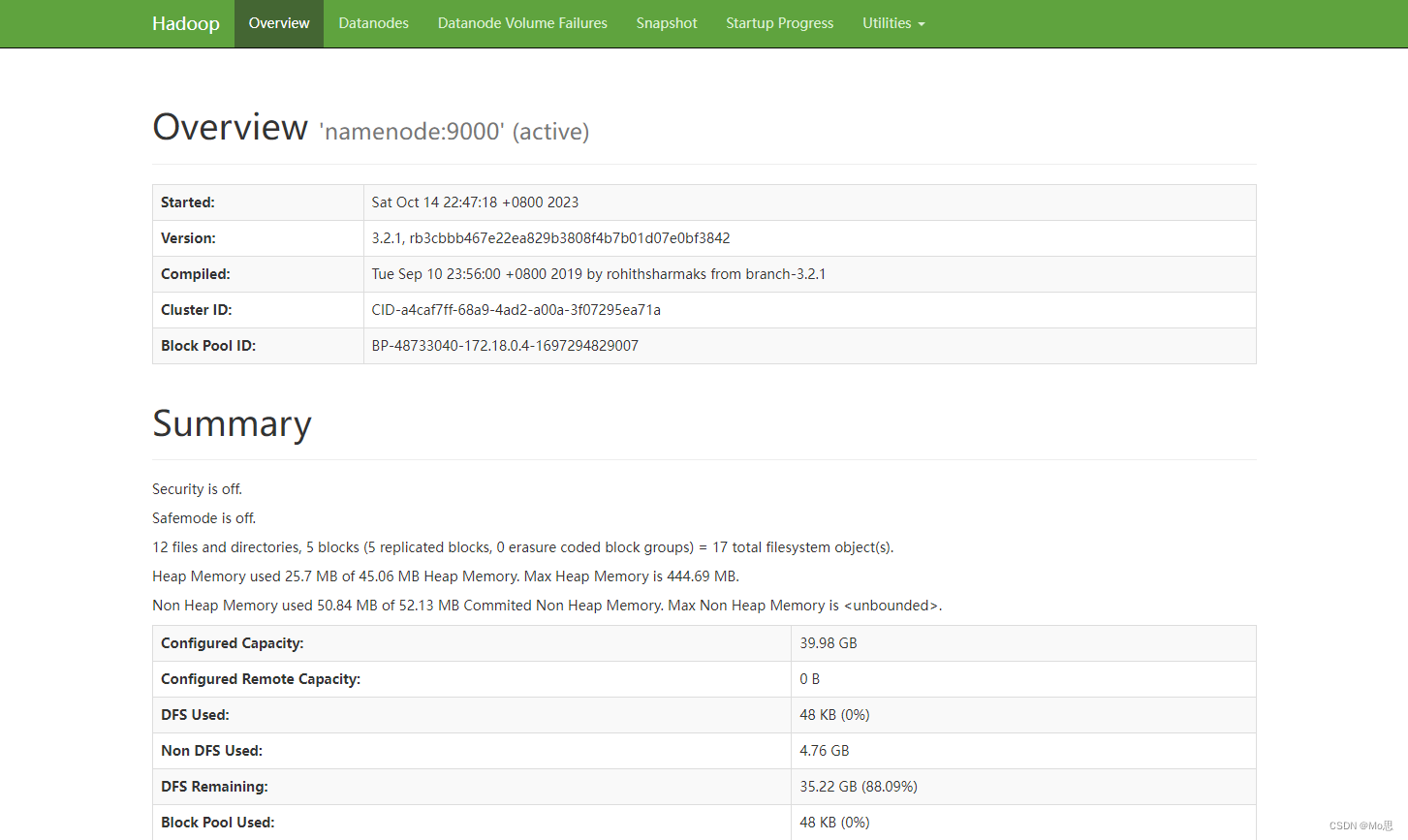This screenshot has width=1408, height=840.
Task: Click the Started timestamp value
Action: pos(475,202)
